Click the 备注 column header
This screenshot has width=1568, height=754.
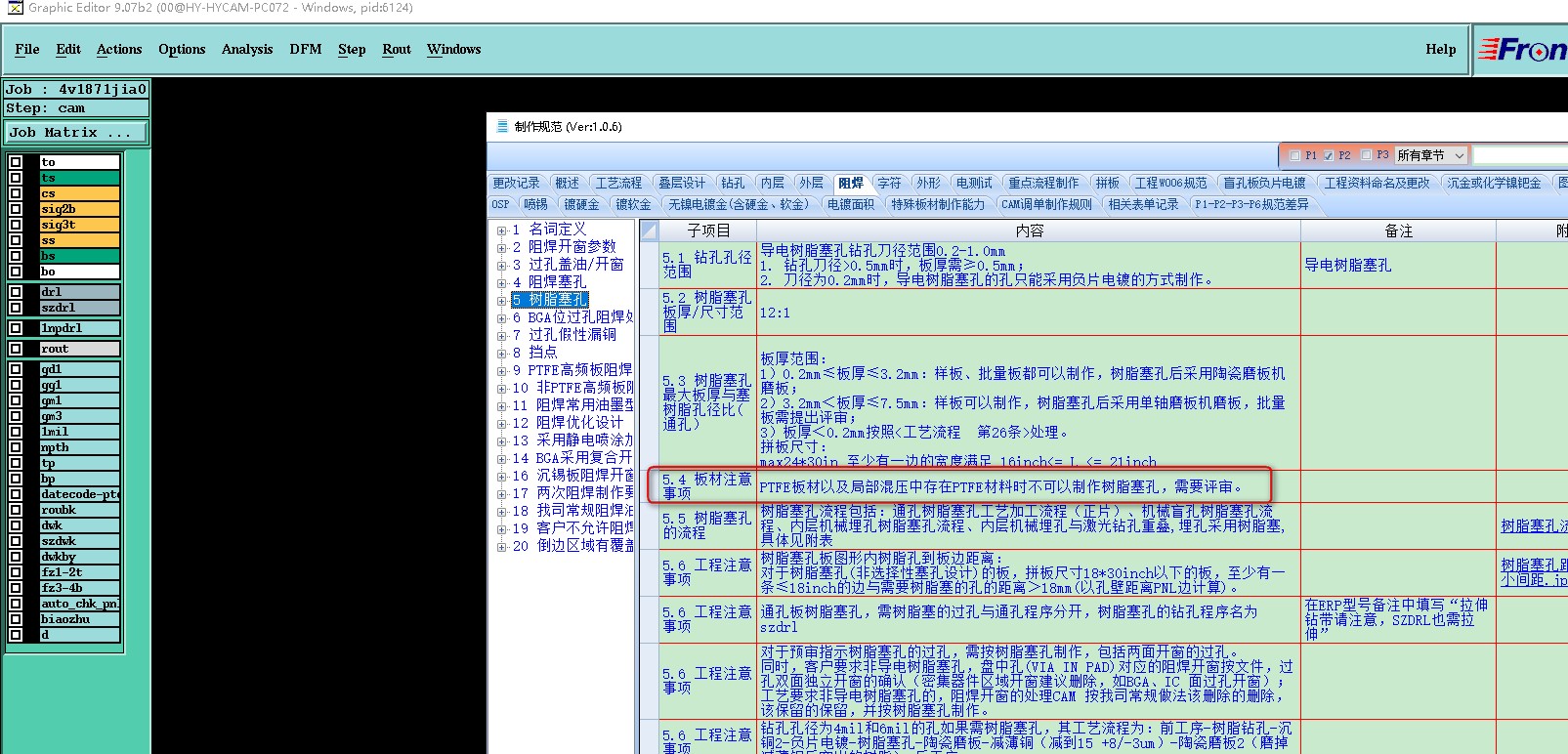coord(1398,230)
